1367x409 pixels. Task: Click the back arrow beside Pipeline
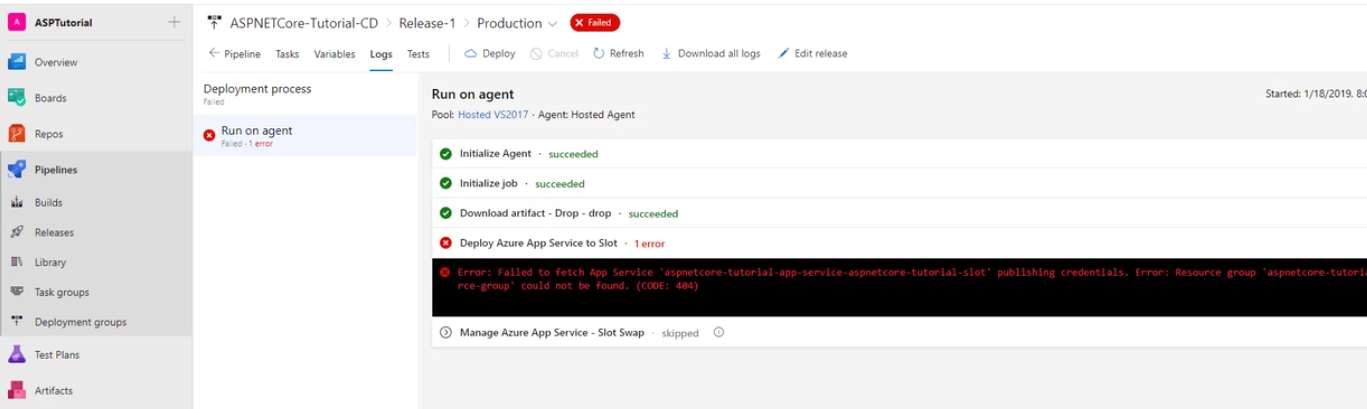click(213, 54)
